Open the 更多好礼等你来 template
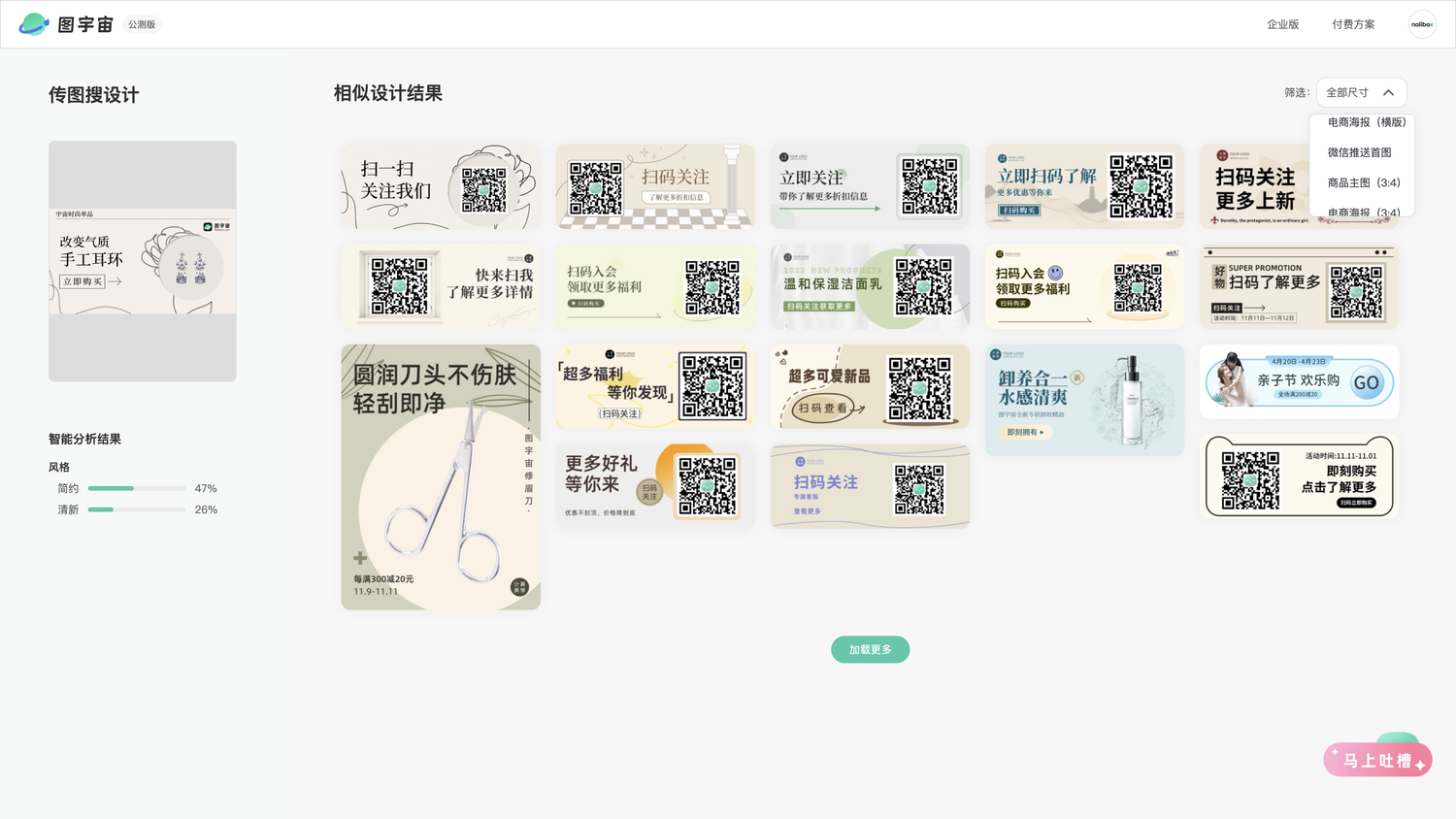Screen dimensions: 1456x819 [655, 486]
